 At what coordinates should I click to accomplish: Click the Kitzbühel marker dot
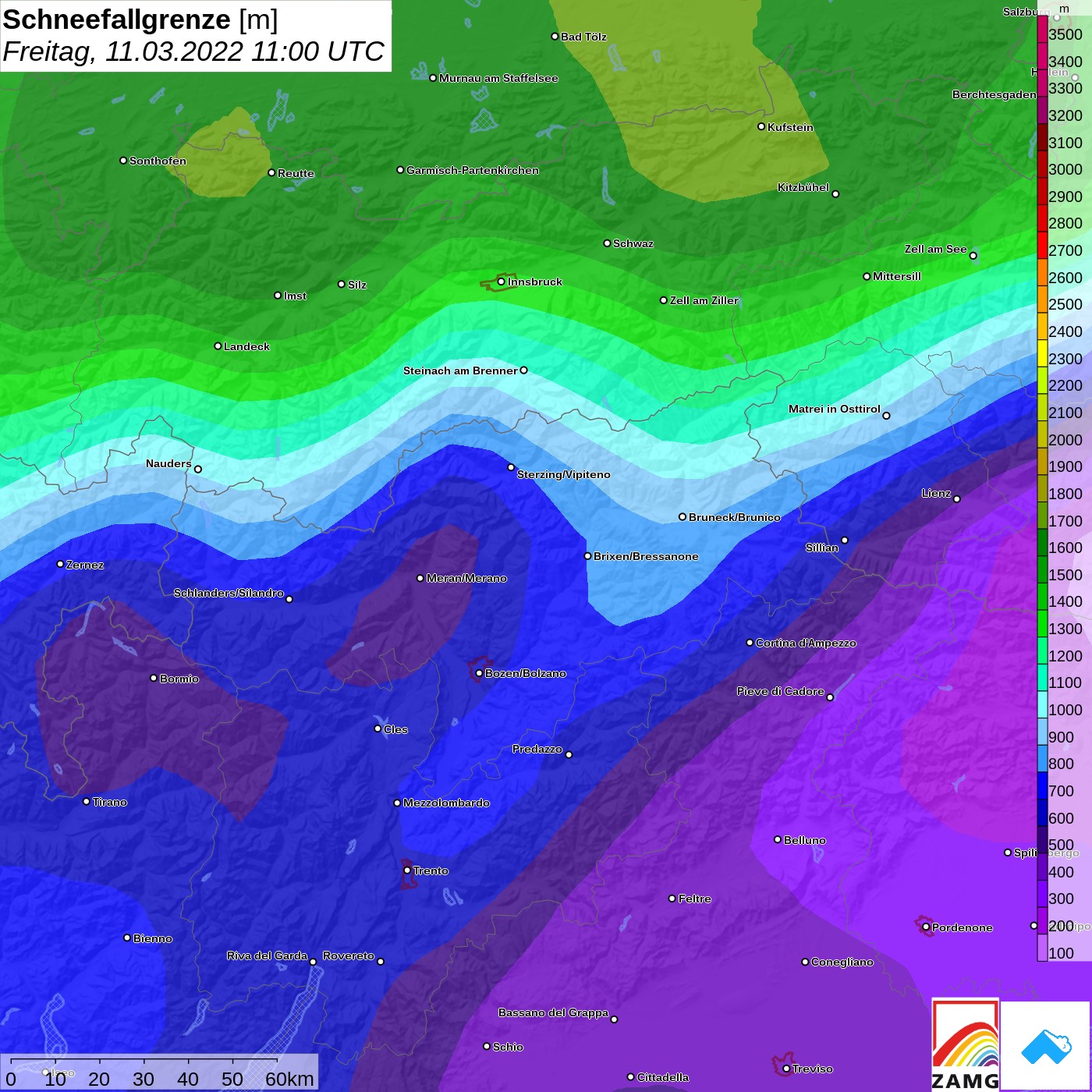(x=835, y=194)
